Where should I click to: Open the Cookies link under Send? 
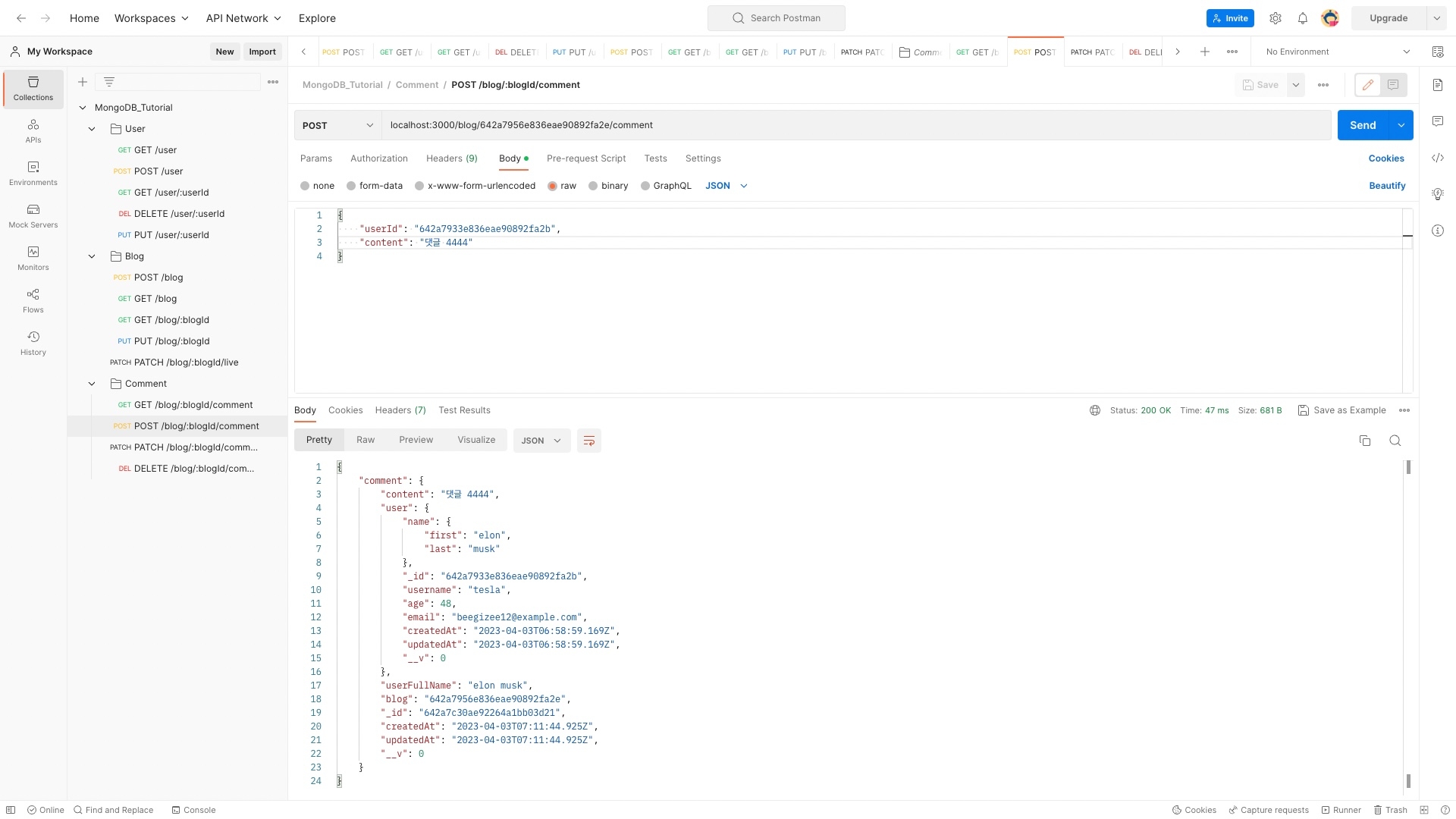click(x=1386, y=158)
